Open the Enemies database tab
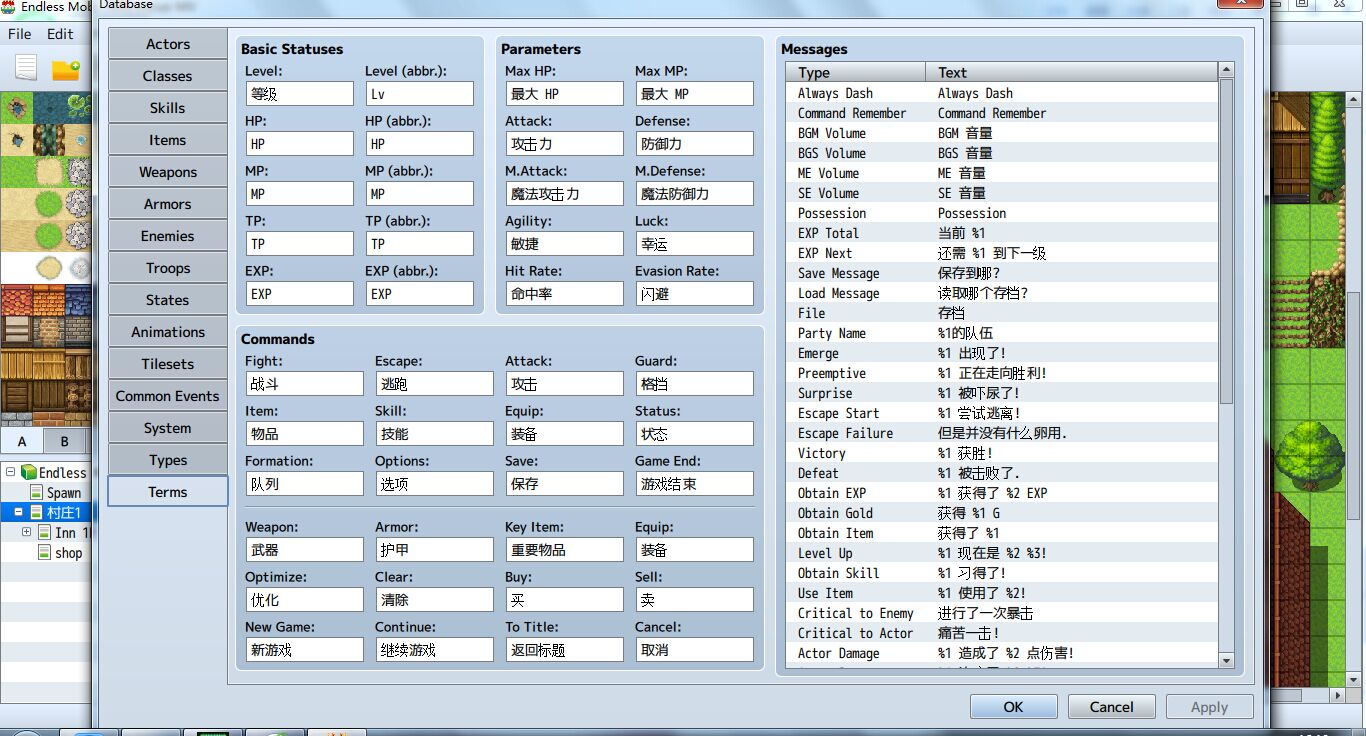 point(168,236)
